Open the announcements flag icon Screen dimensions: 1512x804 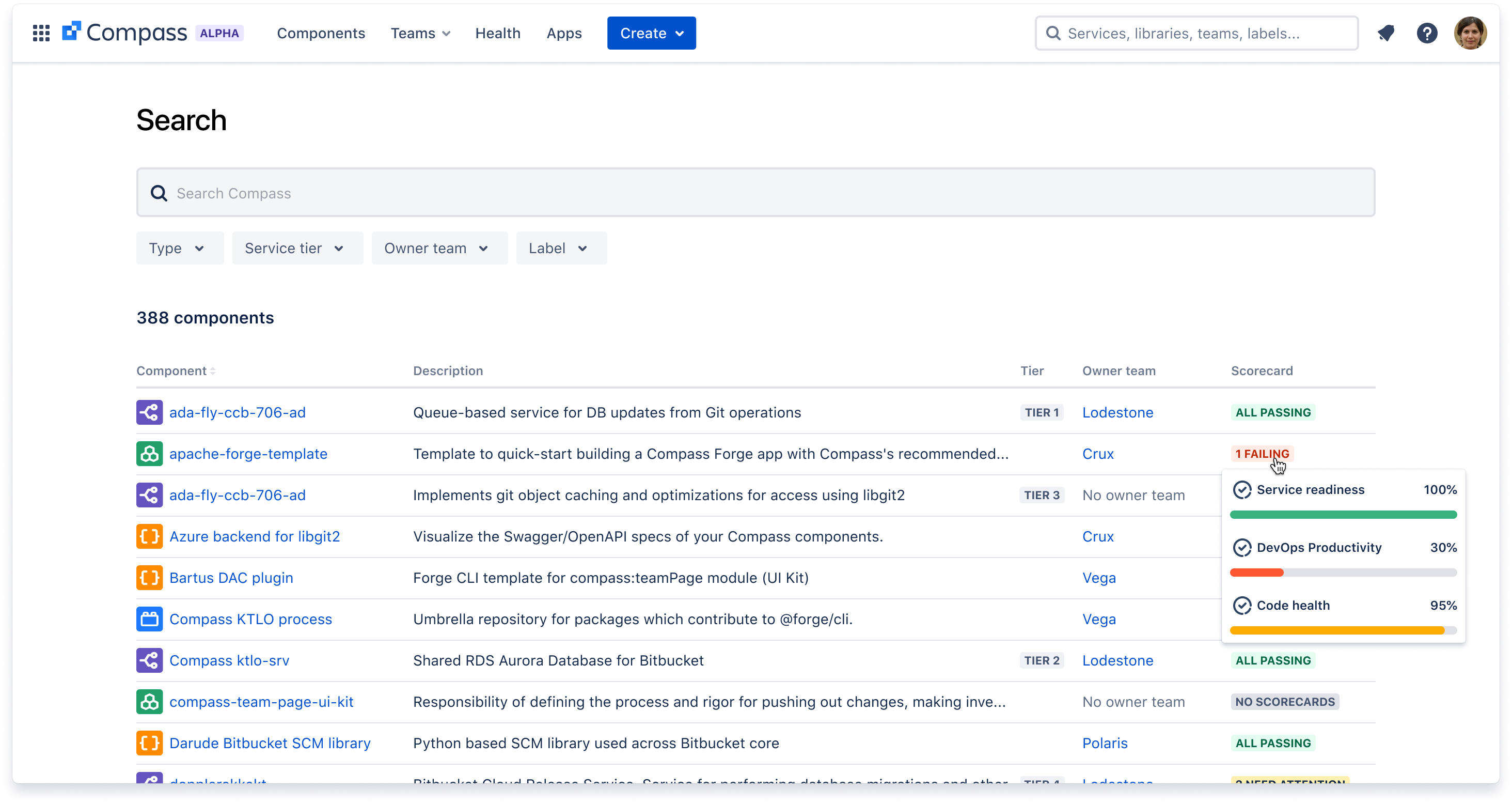pos(1387,33)
